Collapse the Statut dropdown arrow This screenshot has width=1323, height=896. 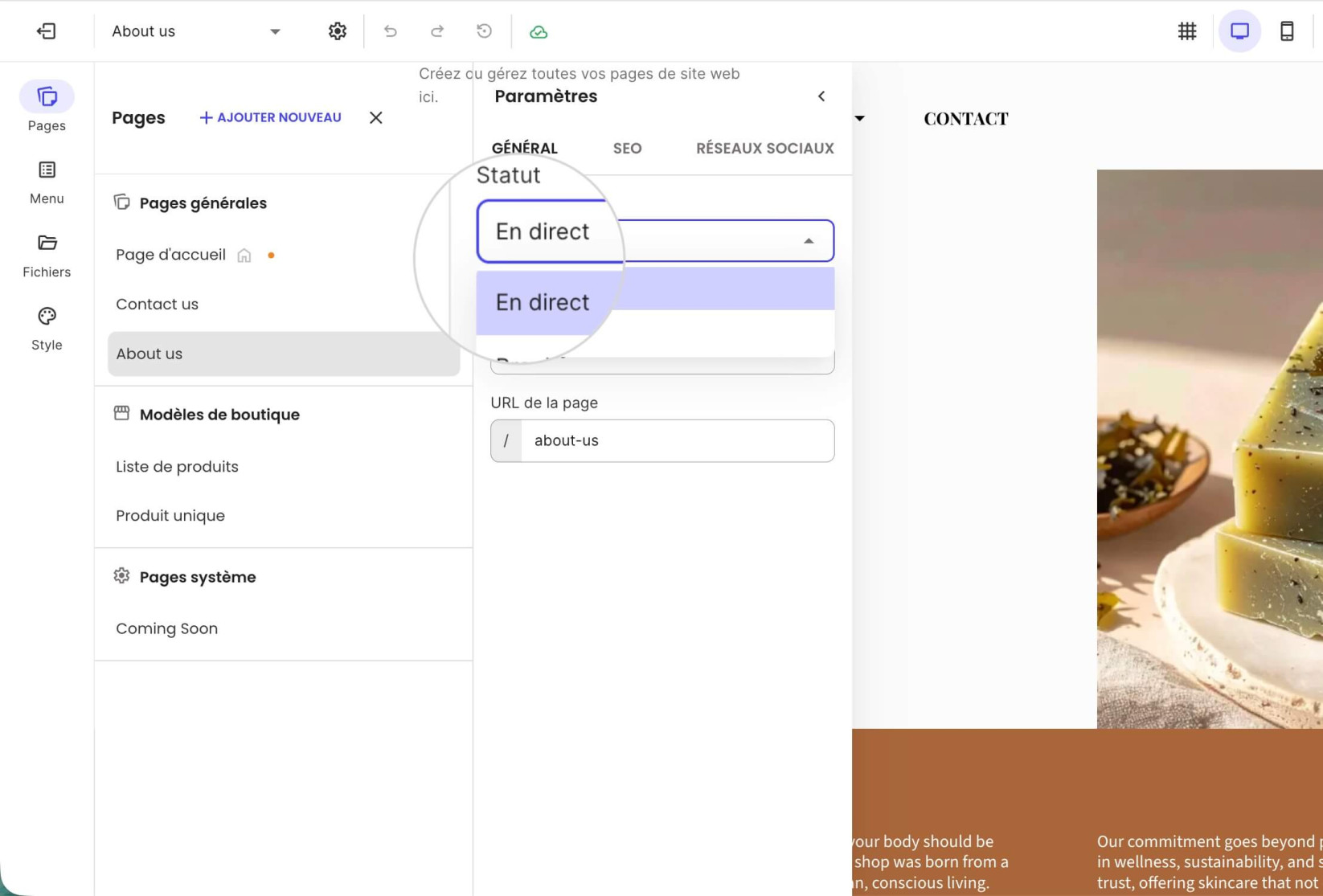pos(809,241)
